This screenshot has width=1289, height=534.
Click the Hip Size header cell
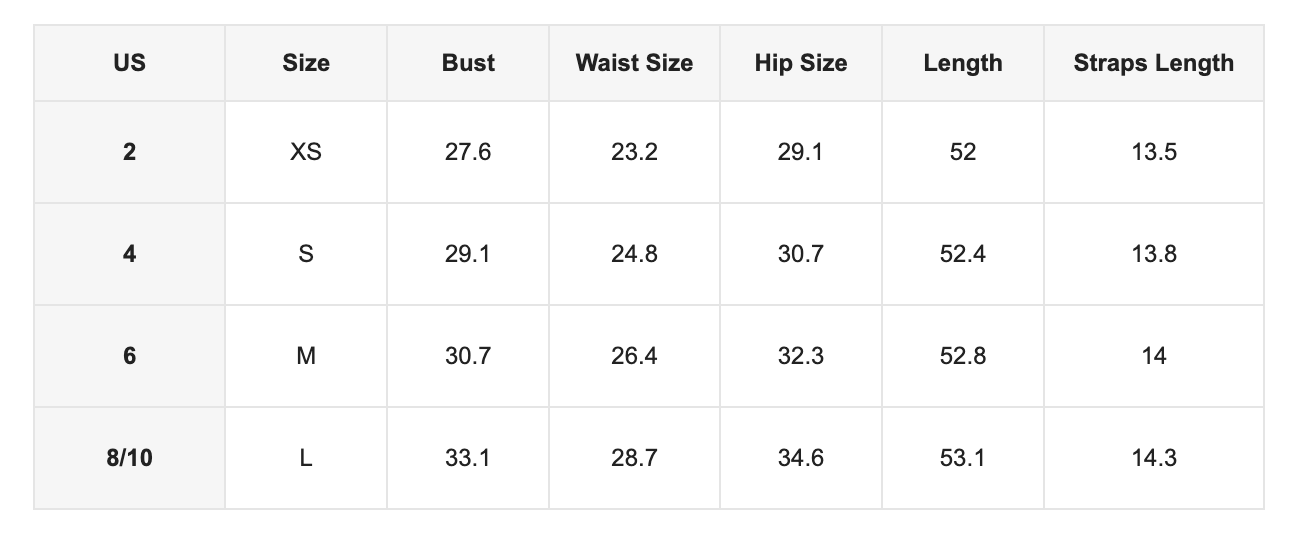click(x=801, y=63)
